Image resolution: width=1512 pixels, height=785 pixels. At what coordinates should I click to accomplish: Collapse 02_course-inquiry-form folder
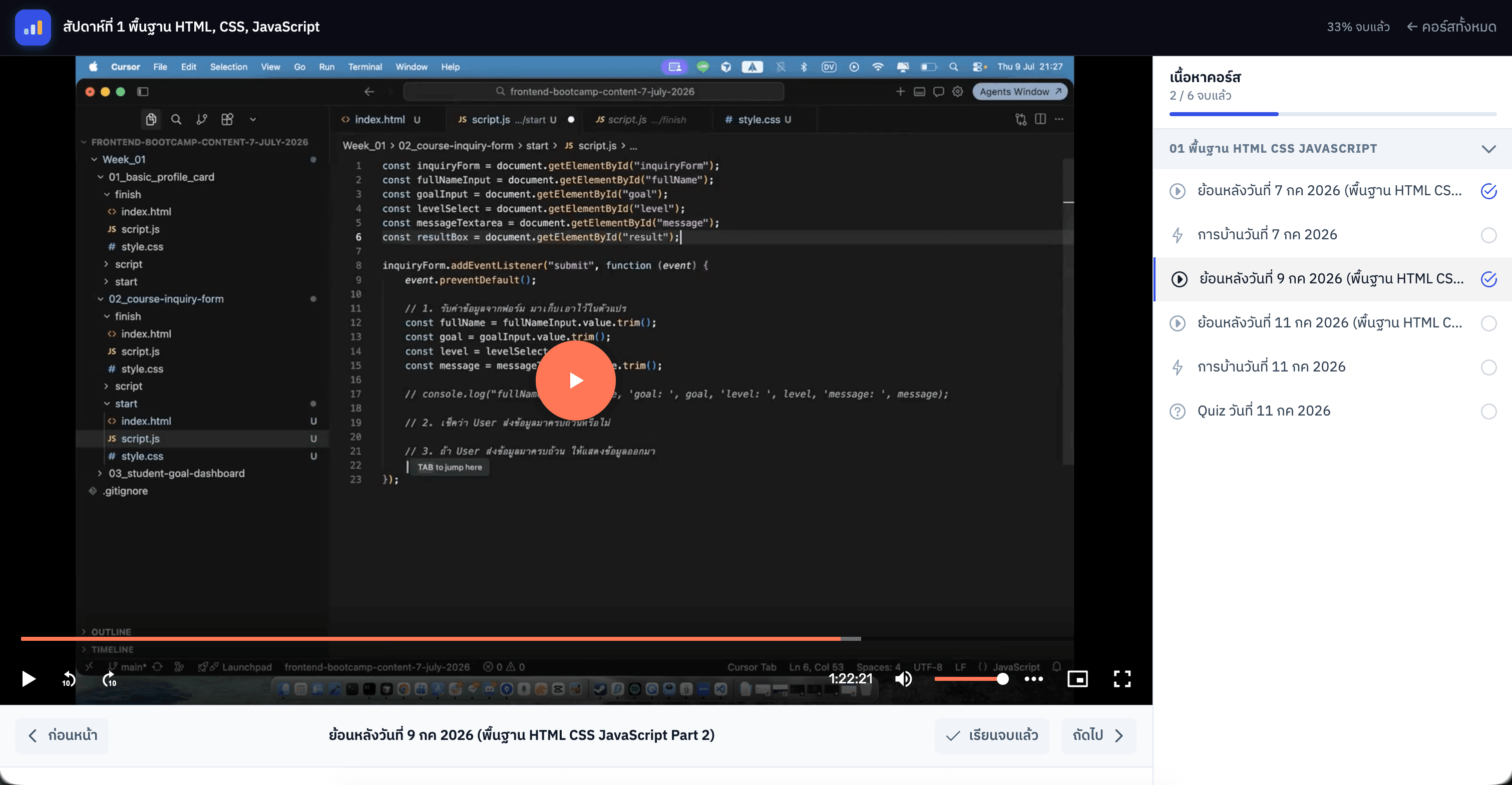click(x=166, y=299)
